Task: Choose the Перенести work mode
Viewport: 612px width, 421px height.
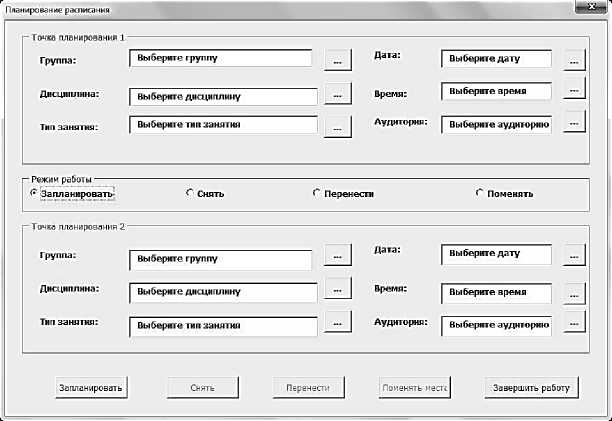Action: pyautogui.click(x=316, y=193)
